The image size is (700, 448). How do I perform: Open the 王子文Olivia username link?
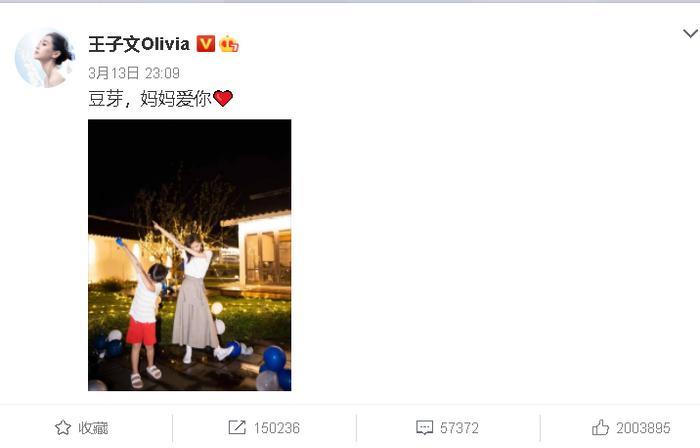pos(139,44)
